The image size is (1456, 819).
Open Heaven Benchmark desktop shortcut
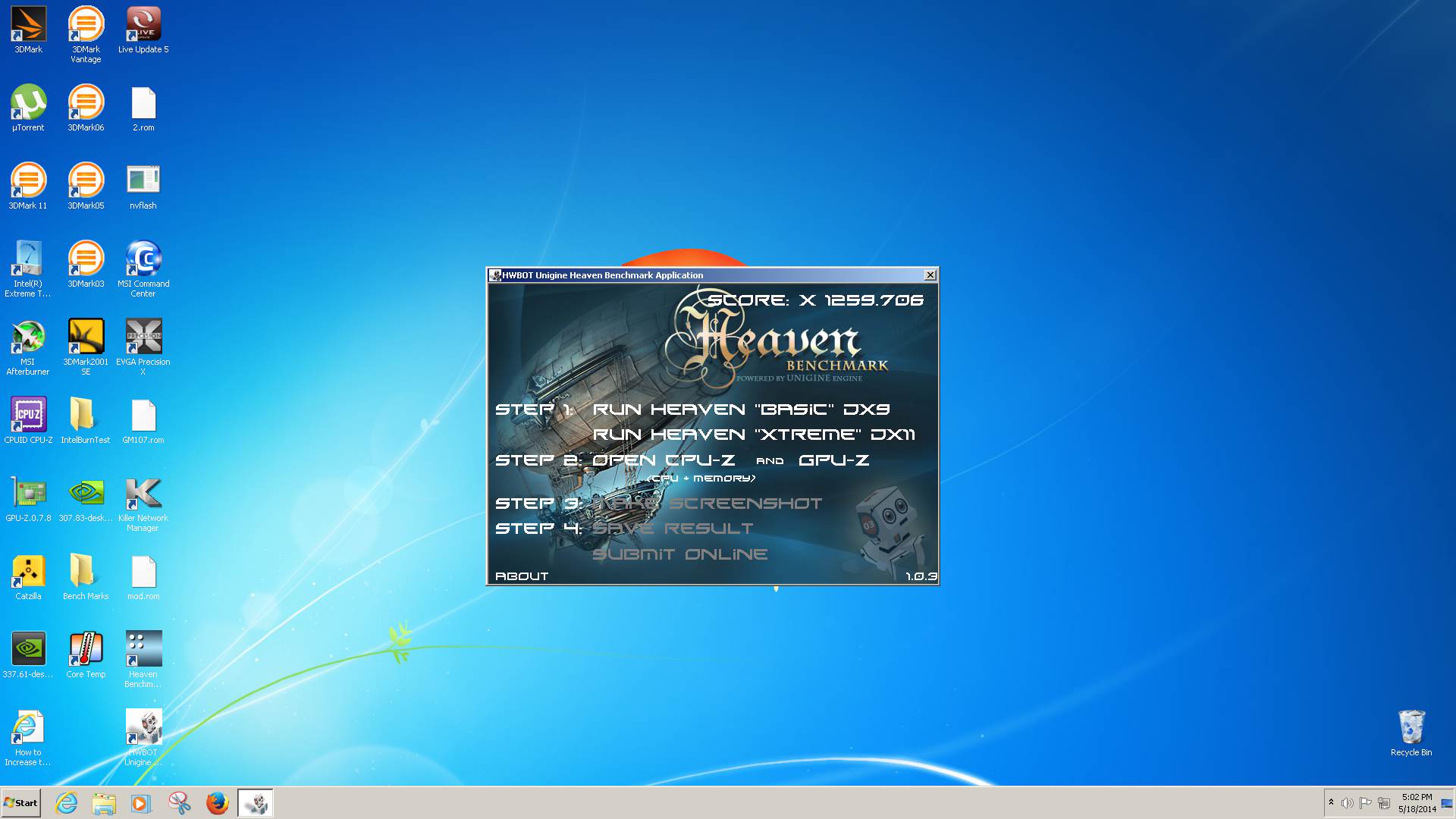(143, 660)
